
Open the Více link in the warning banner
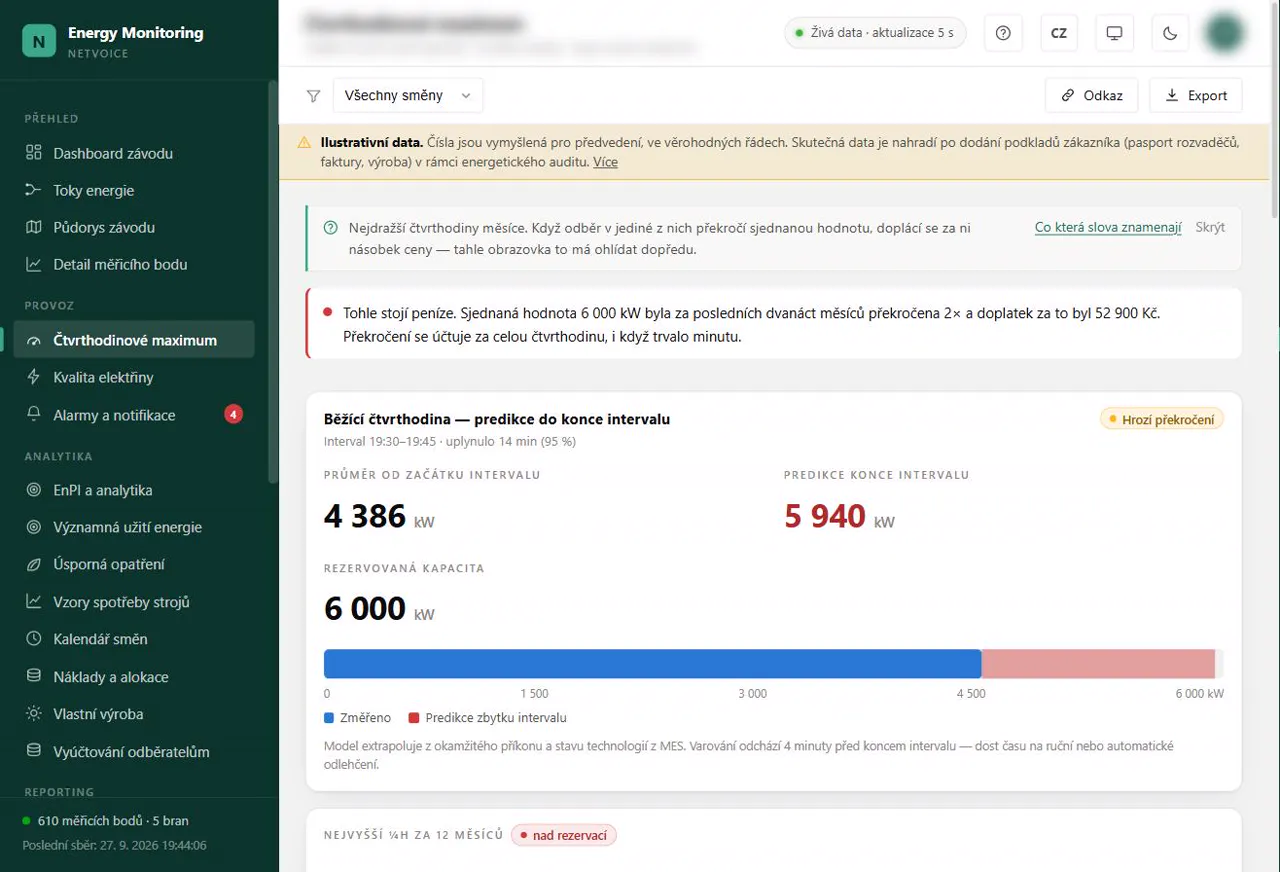coord(605,162)
